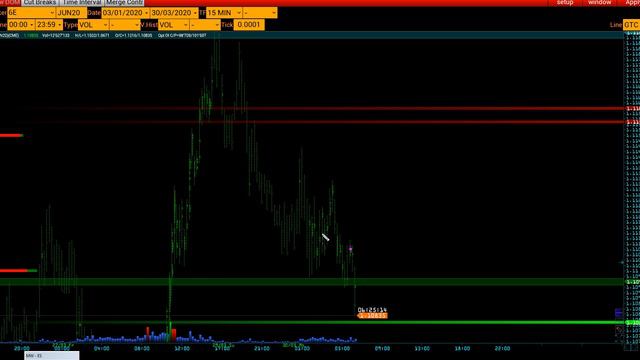Click the red volume bar near 12:00
Viewport: 640px width, 360px height.
point(174,335)
